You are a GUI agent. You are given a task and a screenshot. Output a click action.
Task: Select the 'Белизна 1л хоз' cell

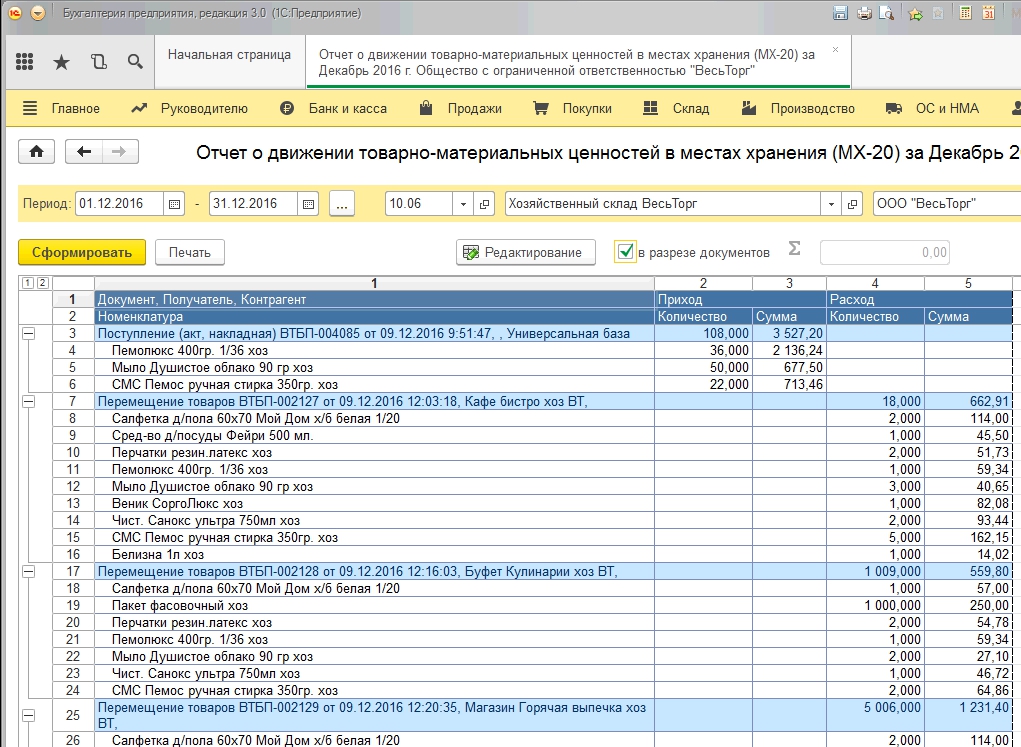click(374, 554)
